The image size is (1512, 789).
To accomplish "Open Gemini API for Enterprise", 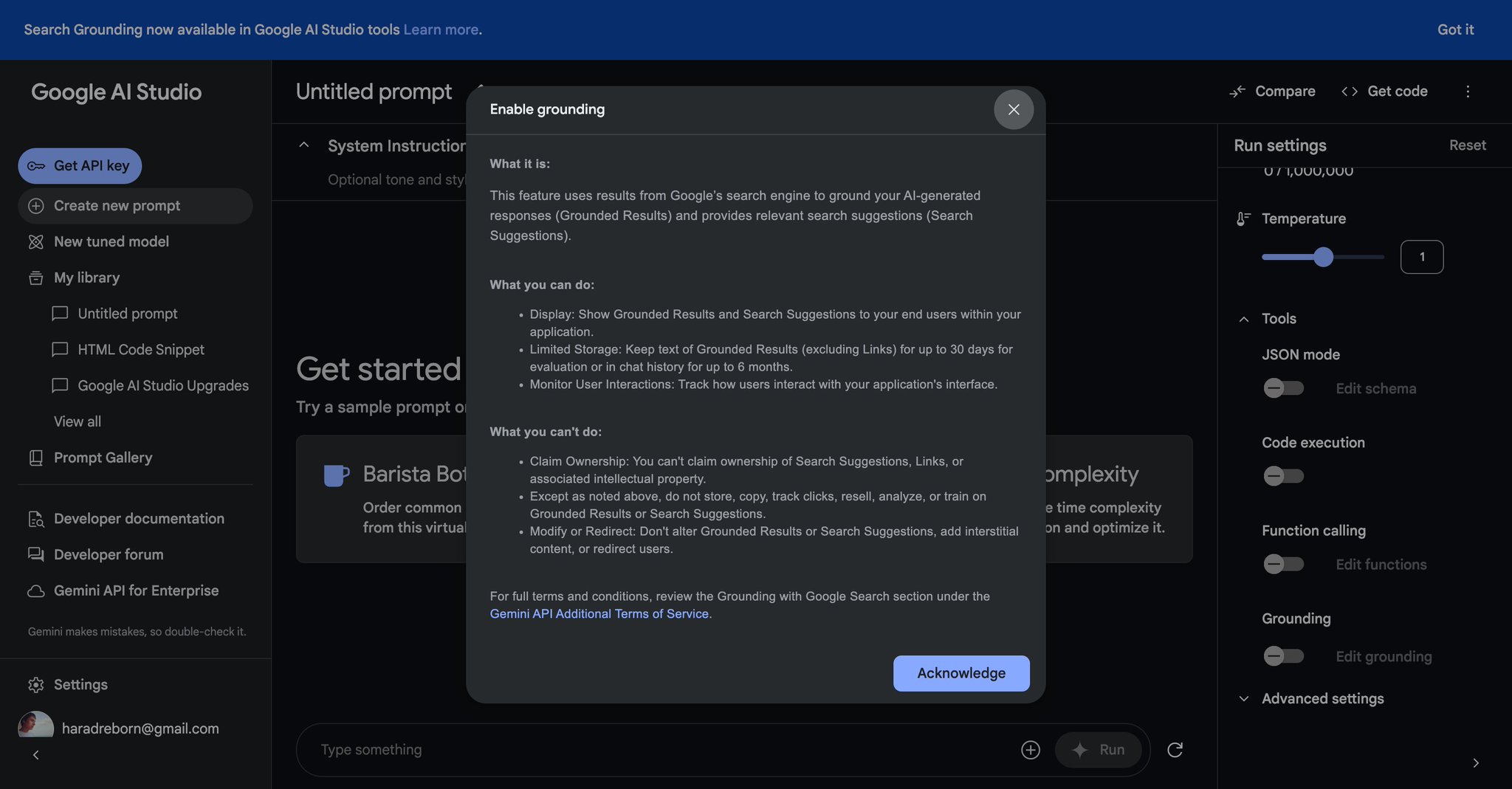I will (x=136, y=590).
